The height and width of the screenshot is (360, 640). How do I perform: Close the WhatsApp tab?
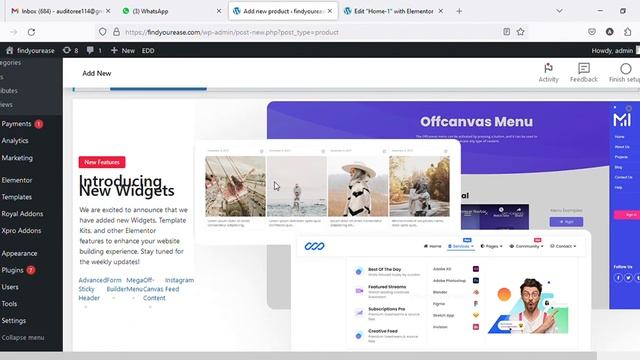coord(219,11)
